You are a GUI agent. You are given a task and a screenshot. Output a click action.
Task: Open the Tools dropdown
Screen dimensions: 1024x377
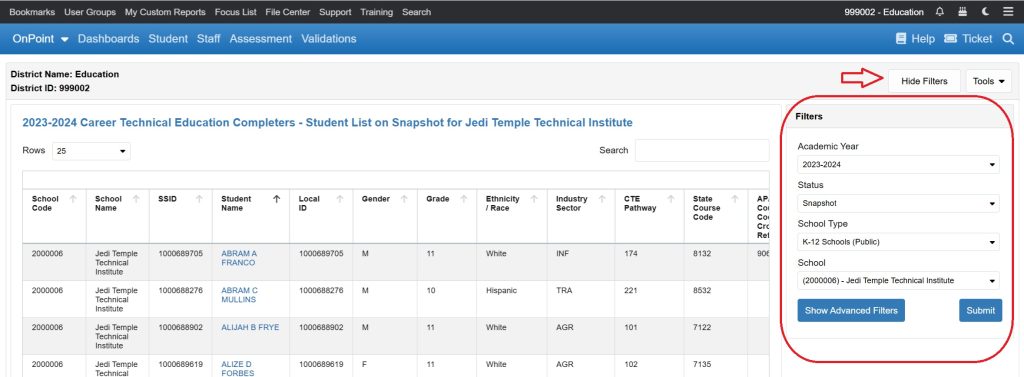click(988, 81)
